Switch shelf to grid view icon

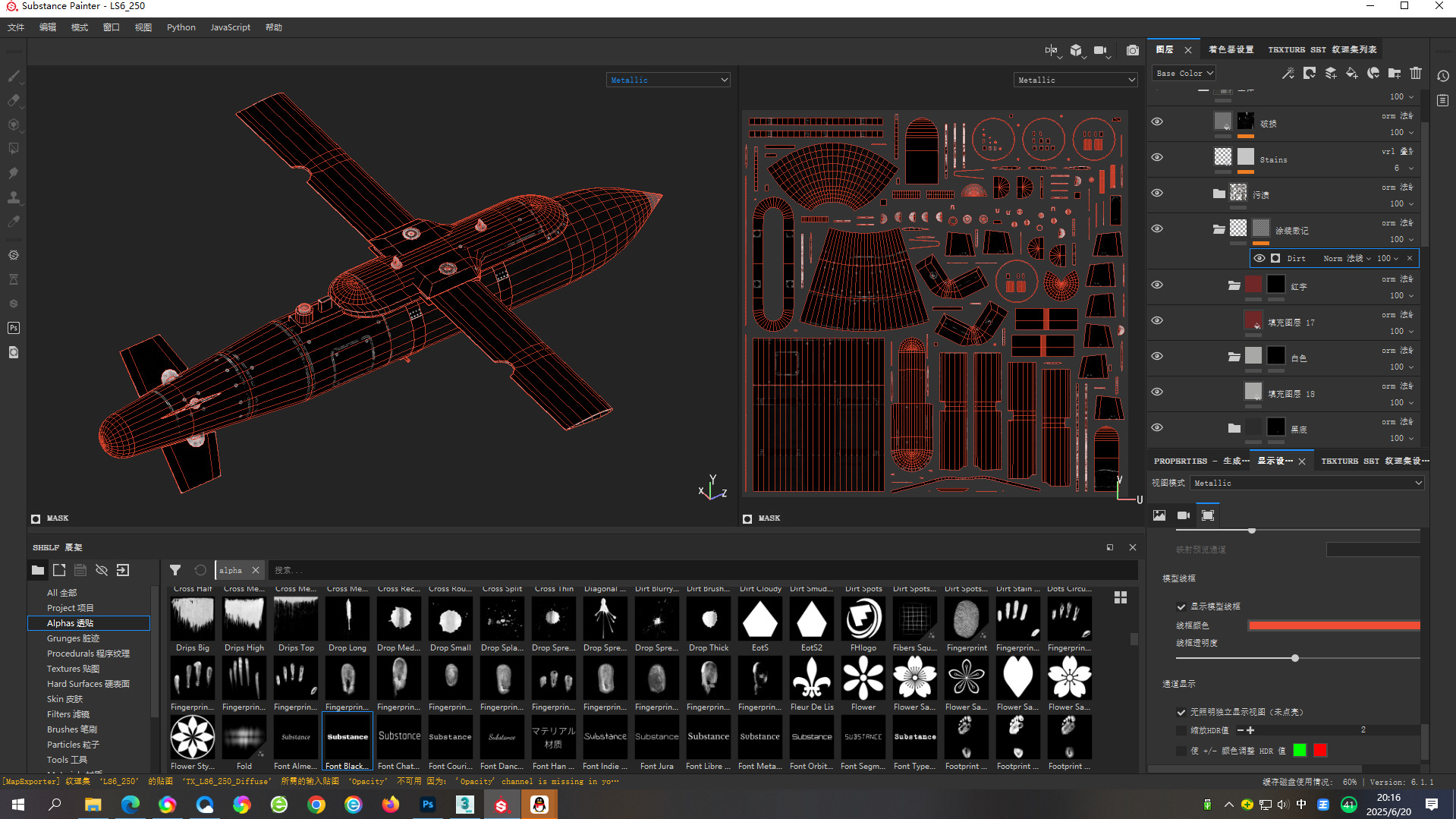pyautogui.click(x=1121, y=597)
